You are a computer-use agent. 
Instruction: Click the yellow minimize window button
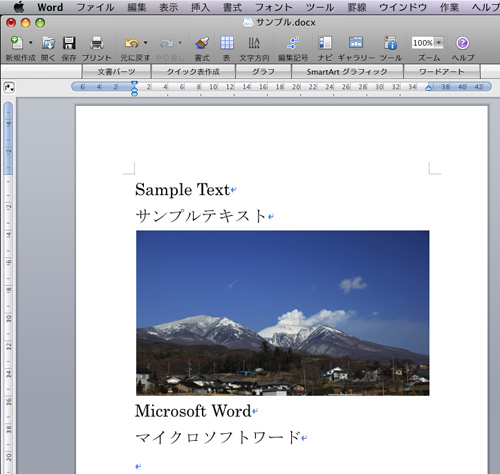(x=26, y=23)
